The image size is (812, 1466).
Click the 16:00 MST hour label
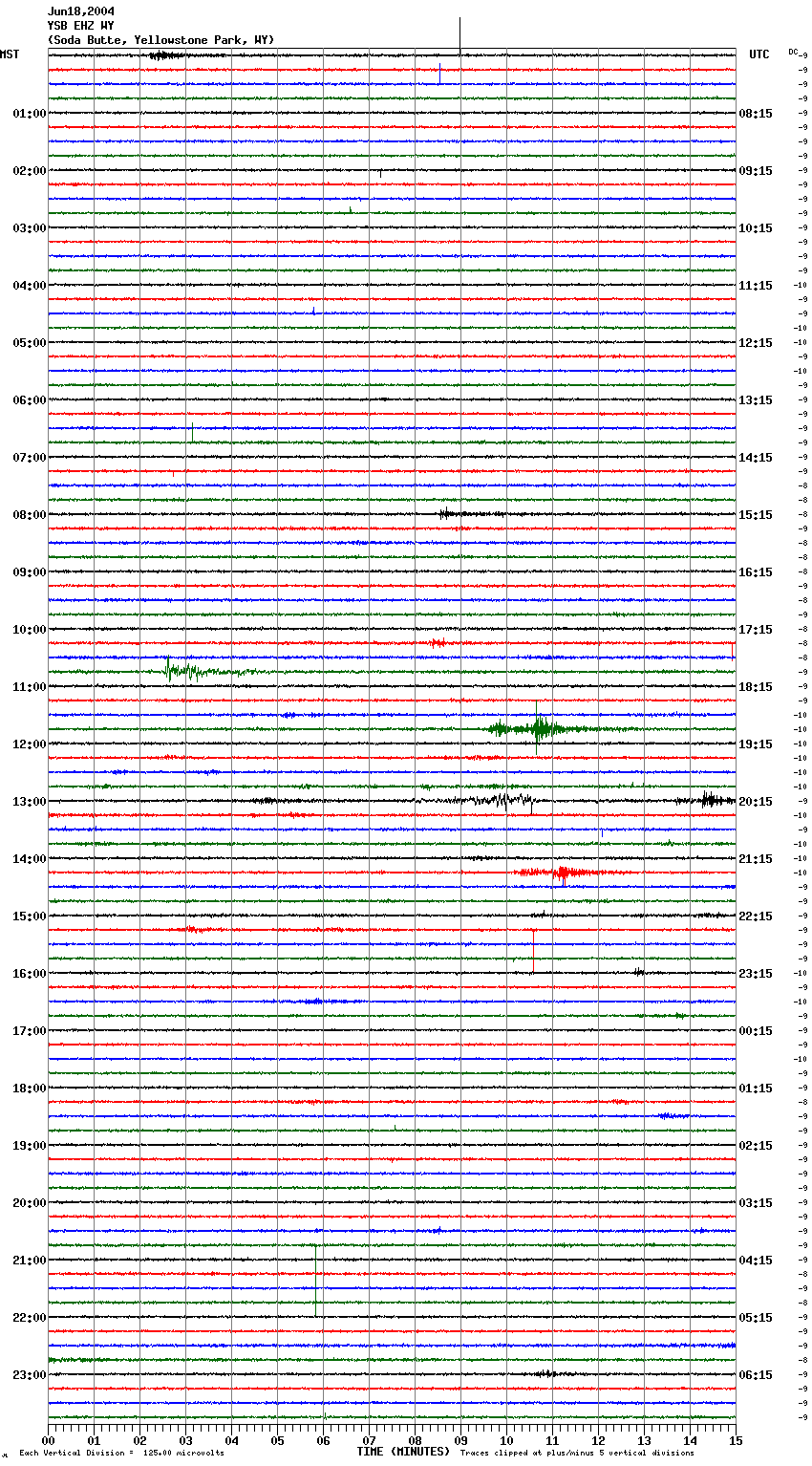[30, 974]
